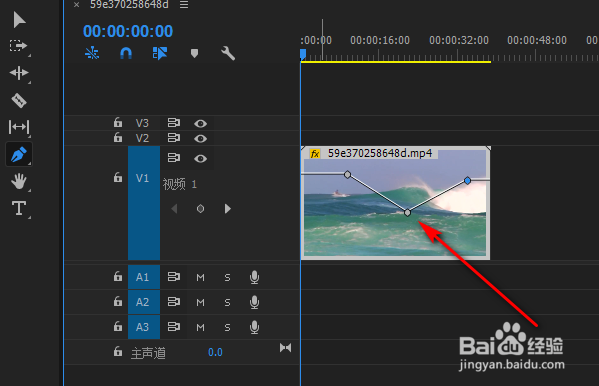
Task: Mute track A2
Action: click(200, 303)
